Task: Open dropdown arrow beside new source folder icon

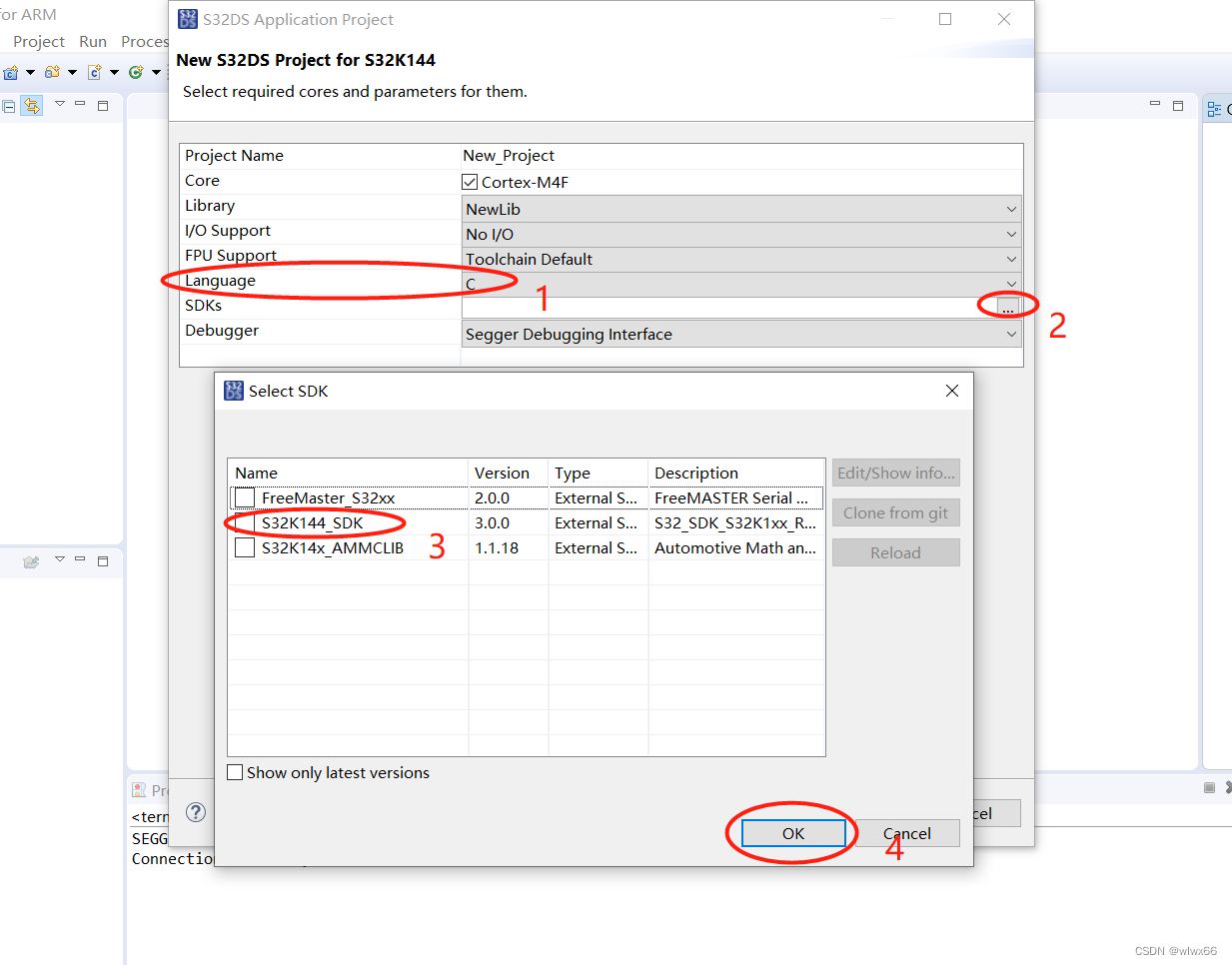Action: [x=72, y=72]
